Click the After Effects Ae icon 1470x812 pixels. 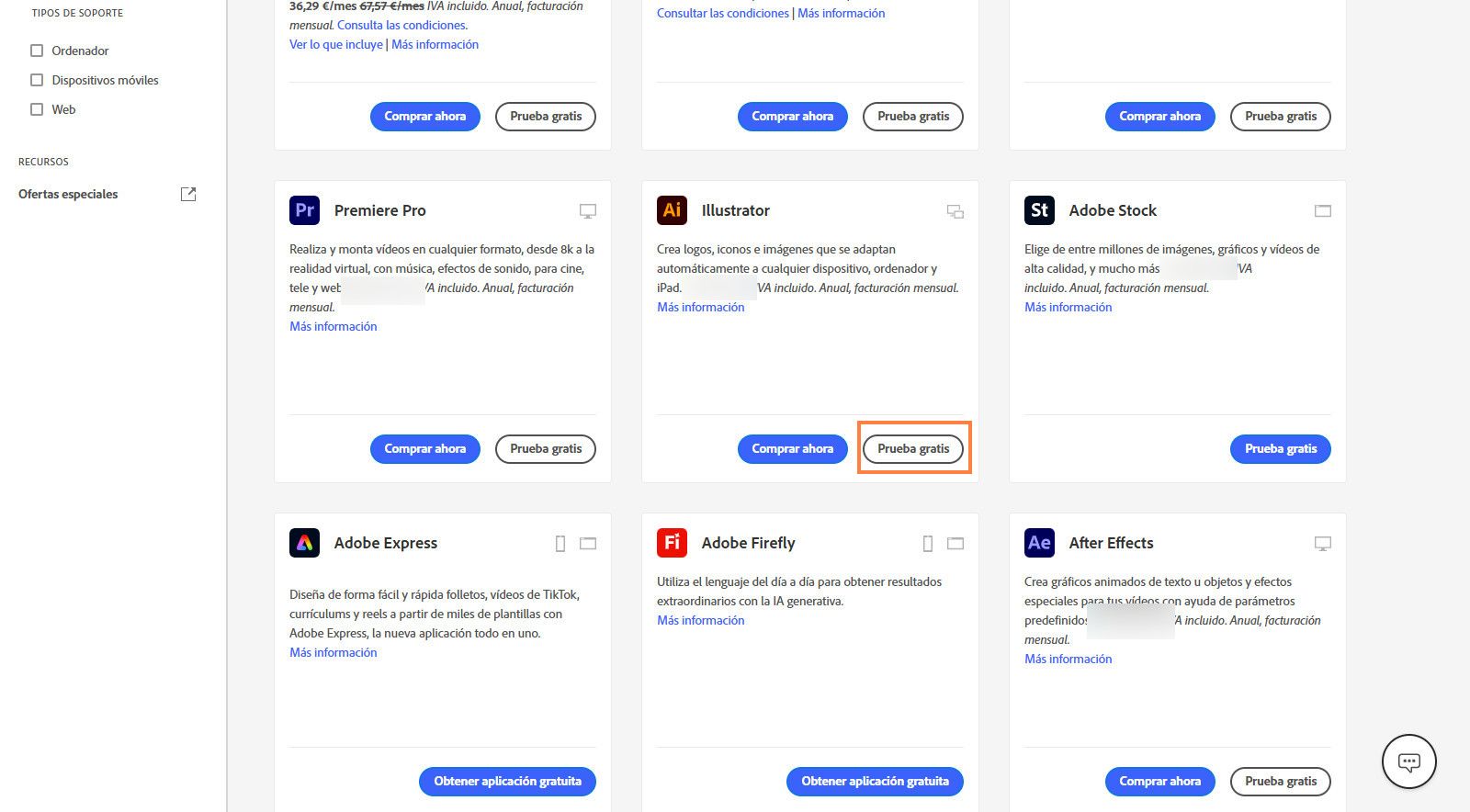(1039, 543)
